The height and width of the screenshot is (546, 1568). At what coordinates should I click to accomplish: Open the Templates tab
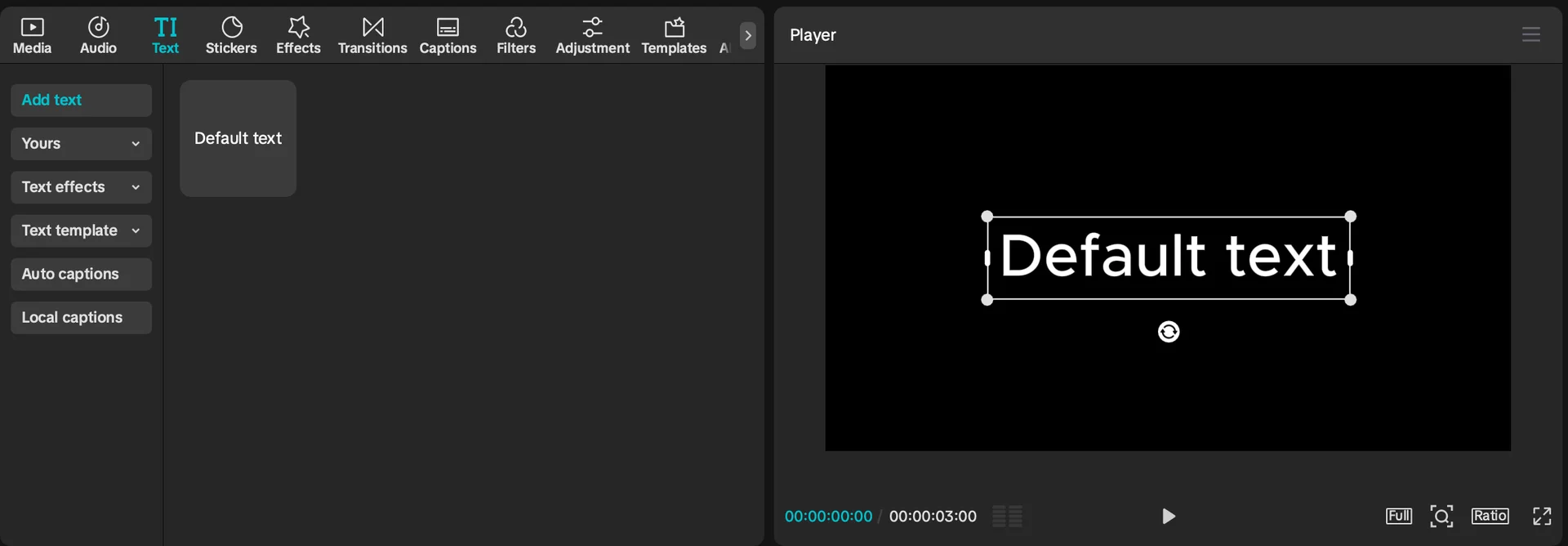click(674, 36)
